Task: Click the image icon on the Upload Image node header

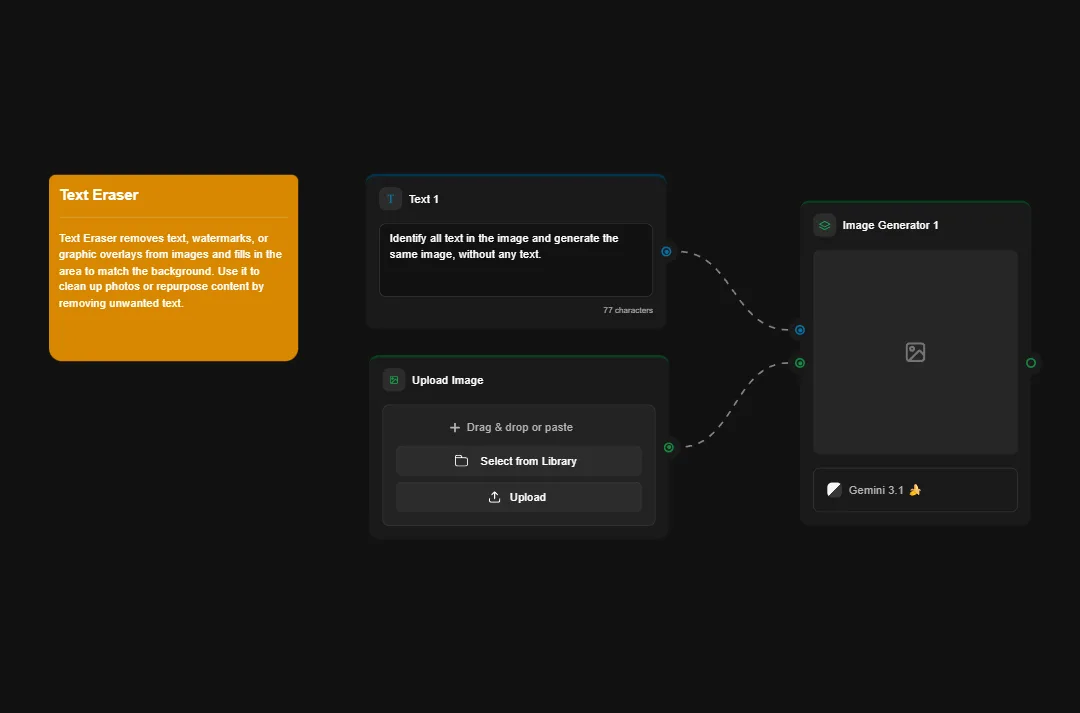Action: (392, 380)
